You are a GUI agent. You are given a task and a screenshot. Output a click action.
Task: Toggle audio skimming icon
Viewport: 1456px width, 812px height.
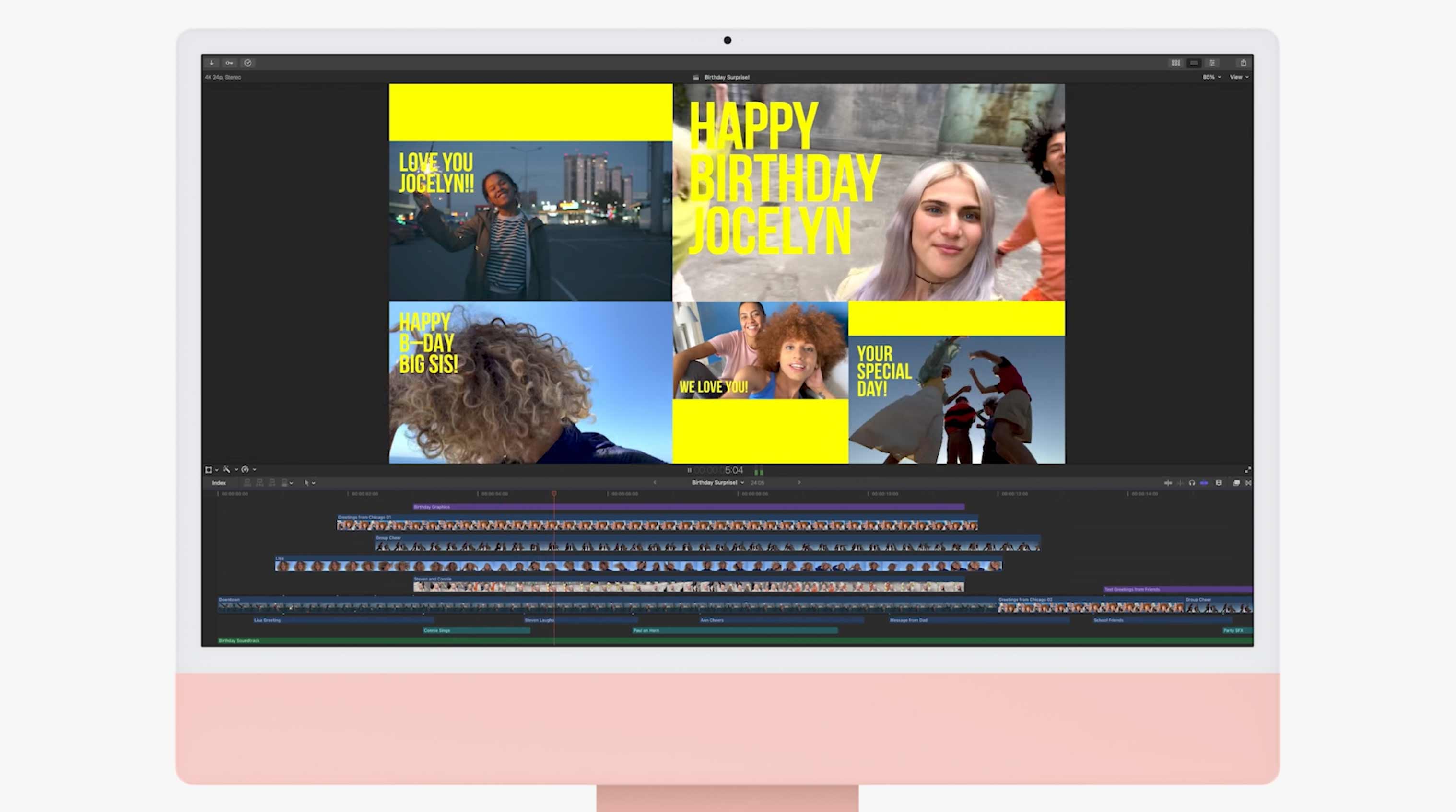point(1180,483)
